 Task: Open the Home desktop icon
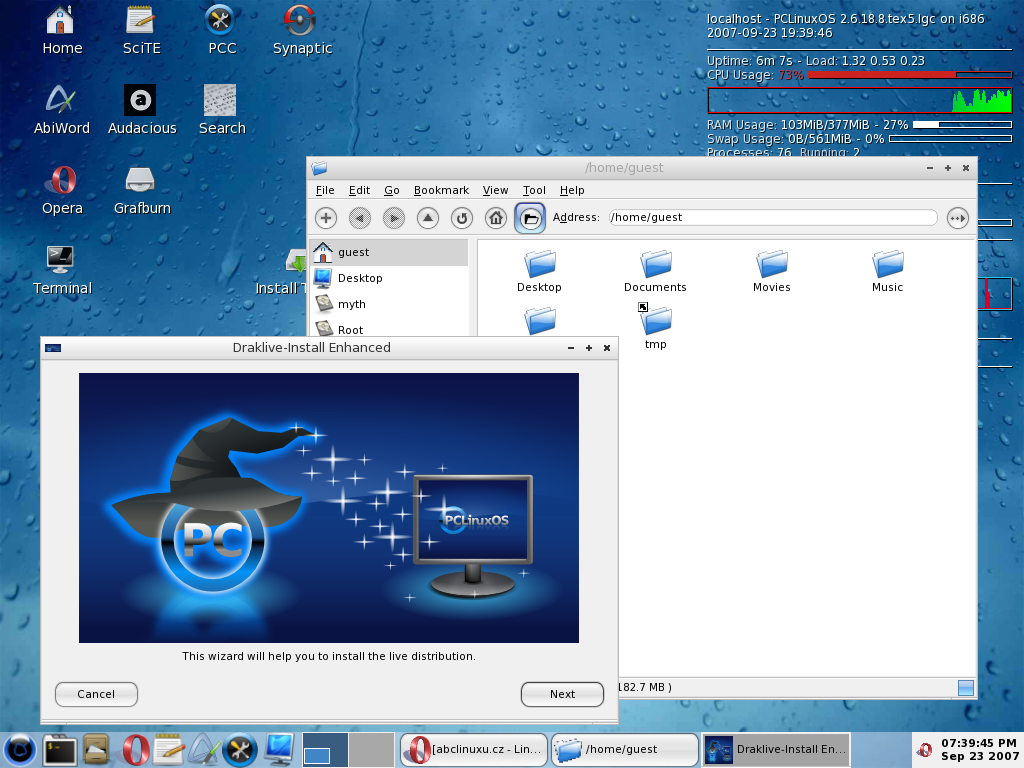coord(61,29)
